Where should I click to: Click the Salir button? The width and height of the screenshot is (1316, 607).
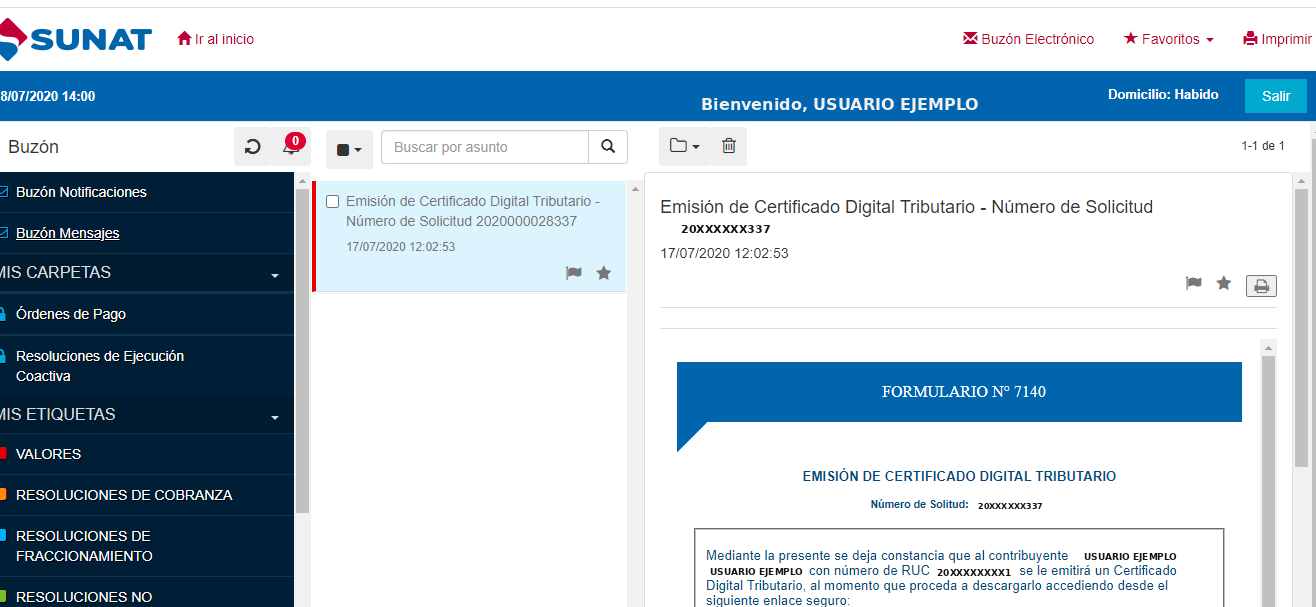tap(1276, 96)
